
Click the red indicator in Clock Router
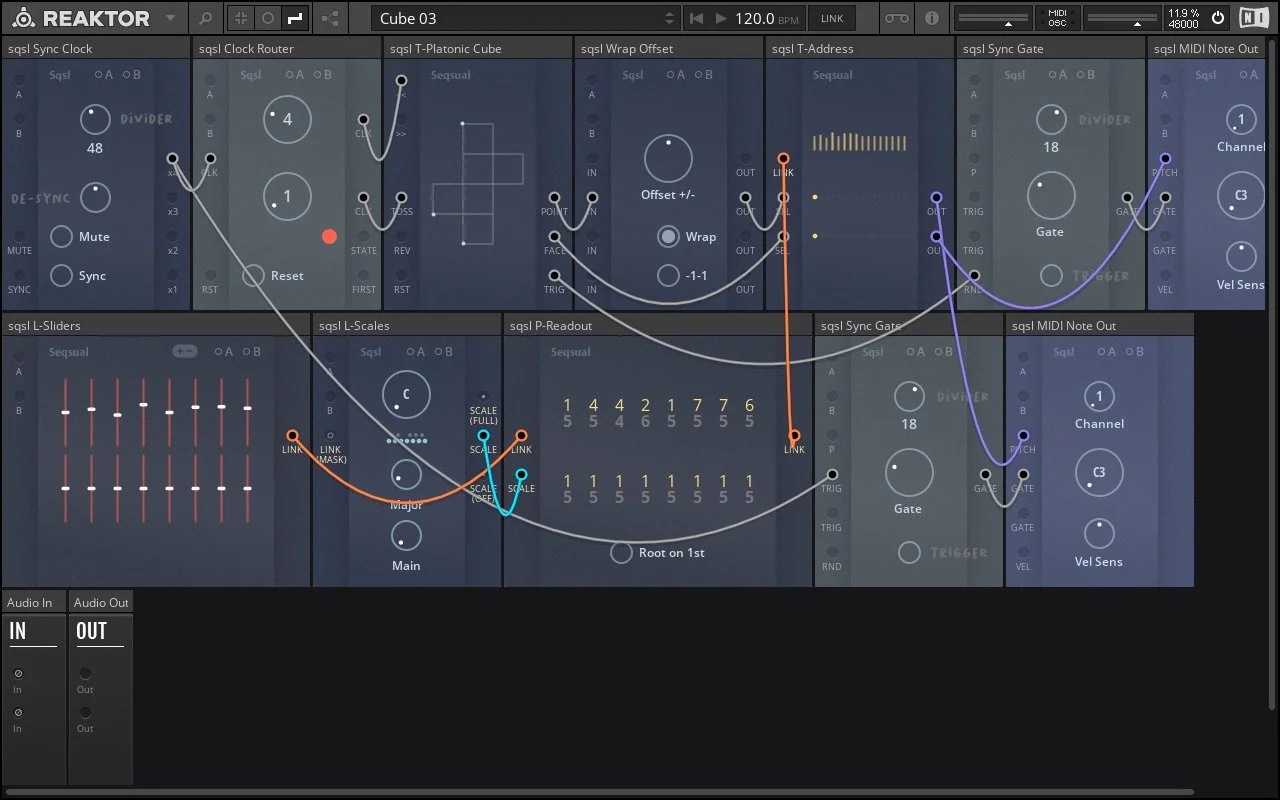tap(329, 237)
